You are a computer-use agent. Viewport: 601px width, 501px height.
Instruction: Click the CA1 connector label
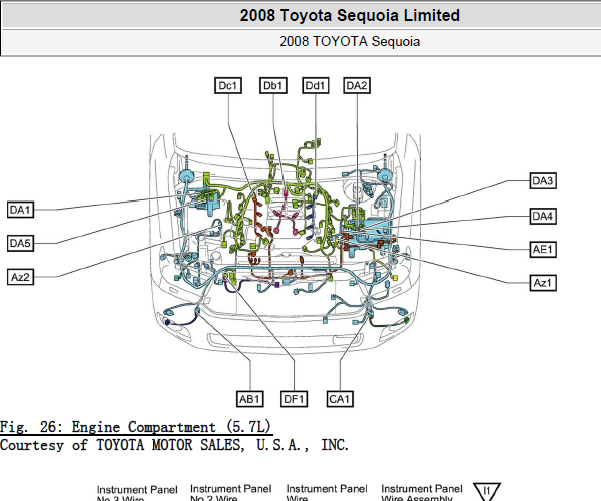pos(340,399)
